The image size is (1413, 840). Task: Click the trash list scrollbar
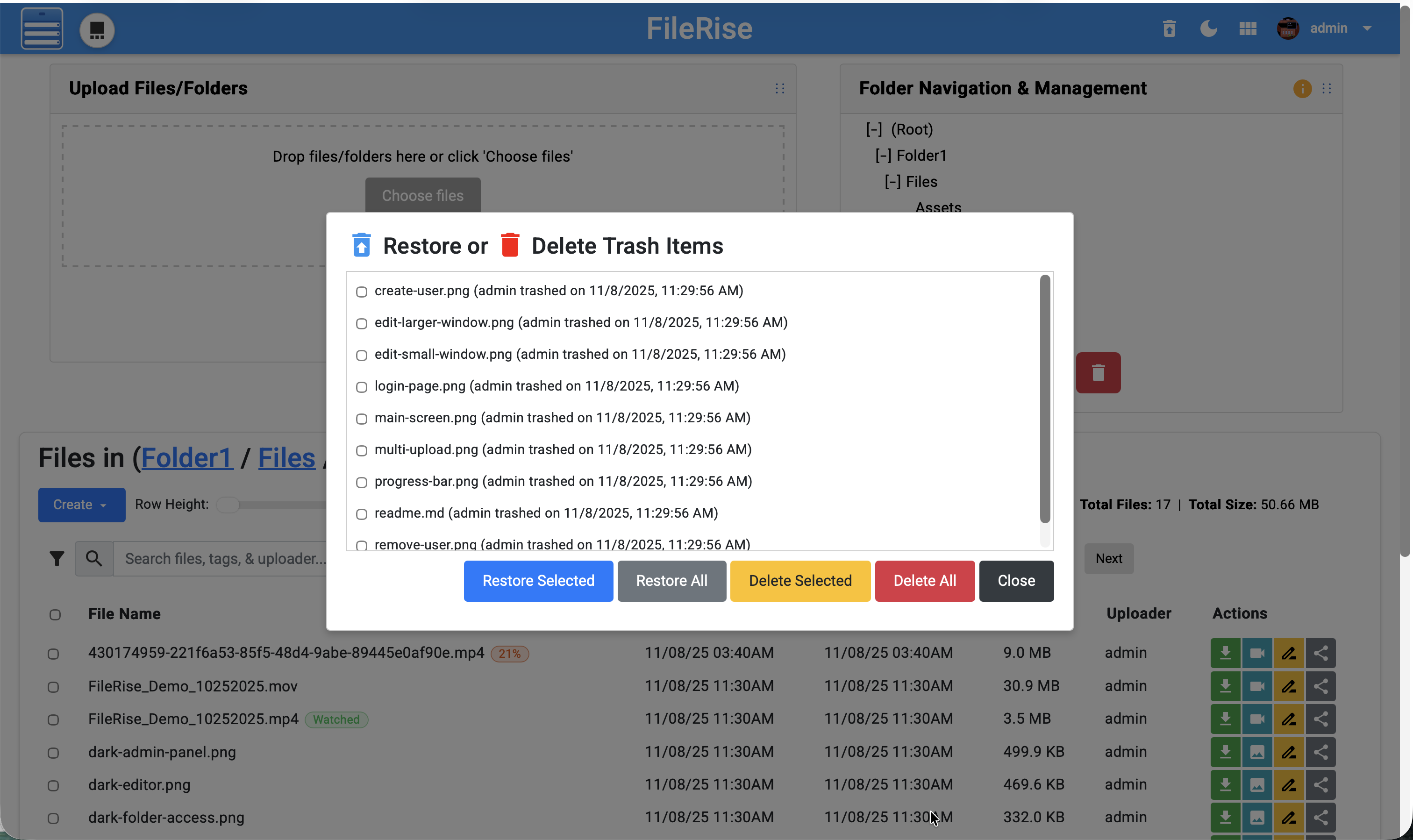tap(1045, 399)
